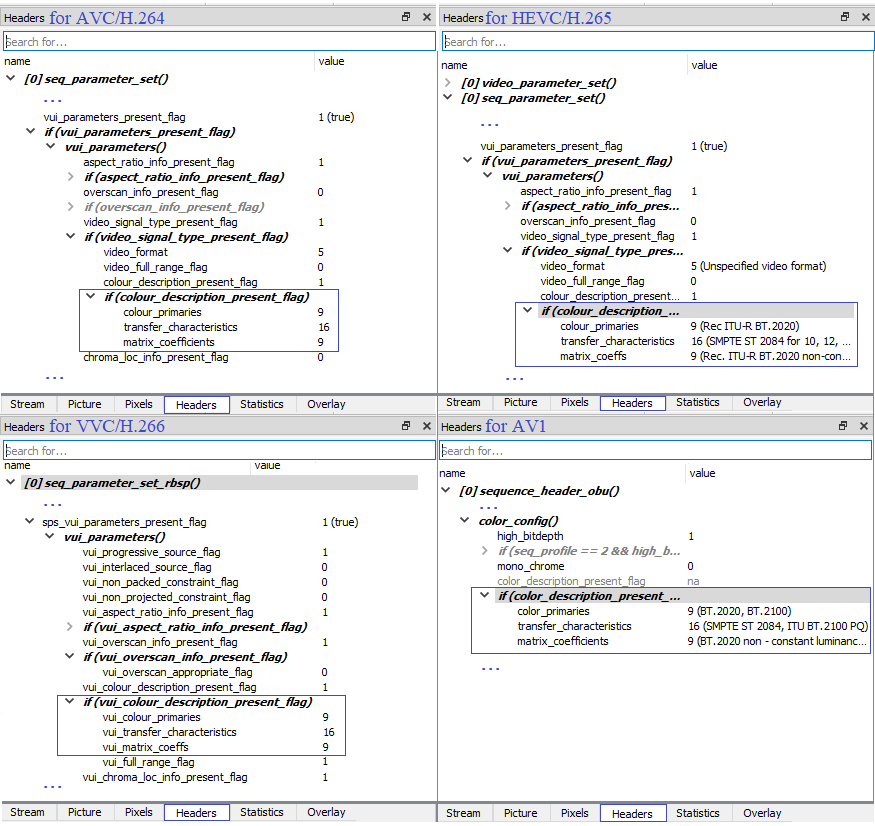This screenshot has height=826, width=875.
Task: Select Headers tab in HEVC/H.265 panel
Action: point(632,403)
